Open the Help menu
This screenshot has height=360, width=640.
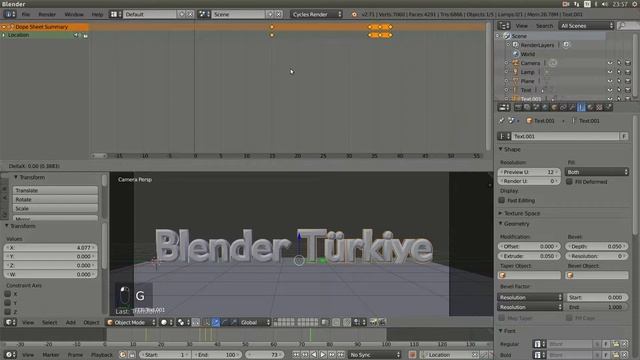(x=97, y=14)
